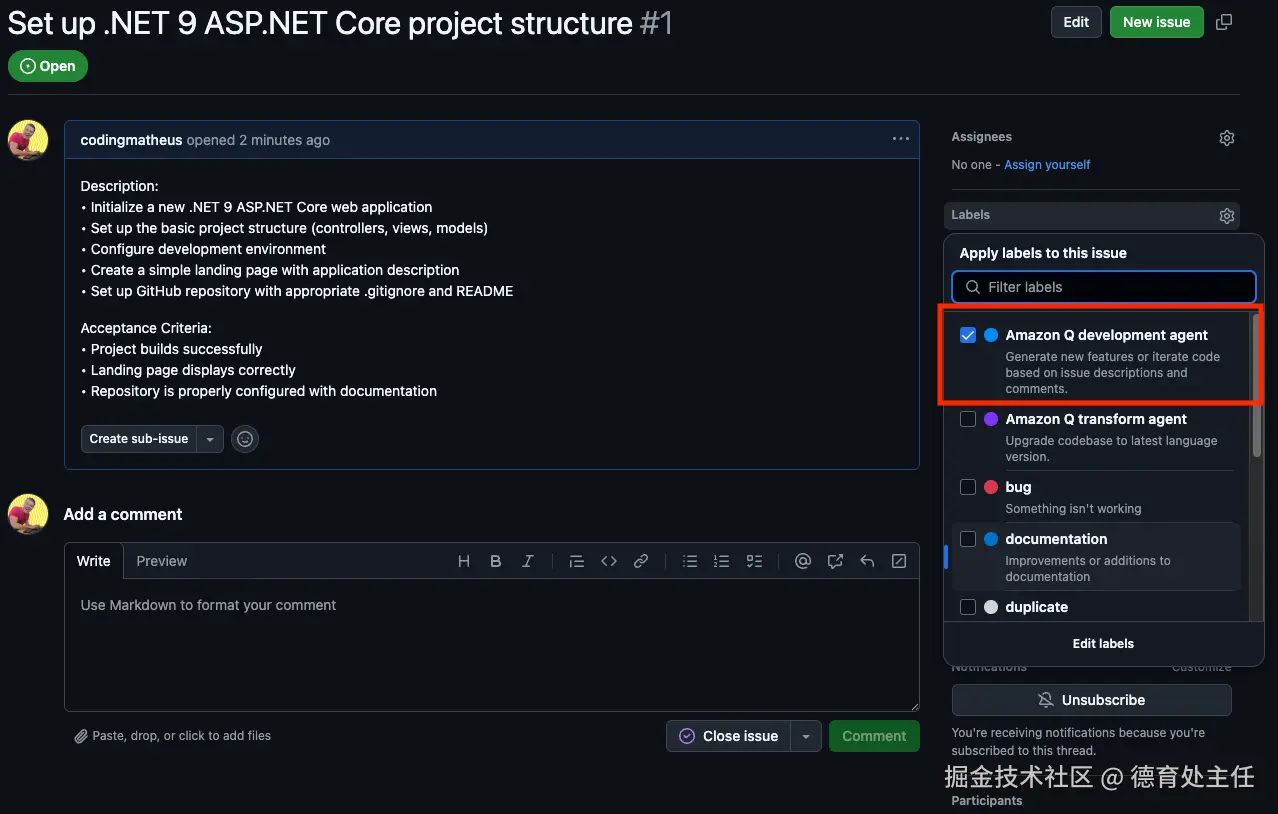Image resolution: width=1278 pixels, height=814 pixels.
Task: Click the heading format icon
Action: [464, 561]
